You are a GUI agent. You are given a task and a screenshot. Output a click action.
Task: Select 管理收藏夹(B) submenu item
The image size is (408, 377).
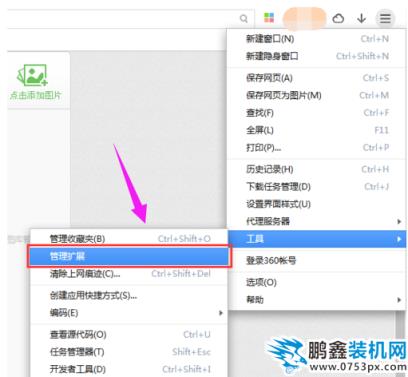pos(129,239)
